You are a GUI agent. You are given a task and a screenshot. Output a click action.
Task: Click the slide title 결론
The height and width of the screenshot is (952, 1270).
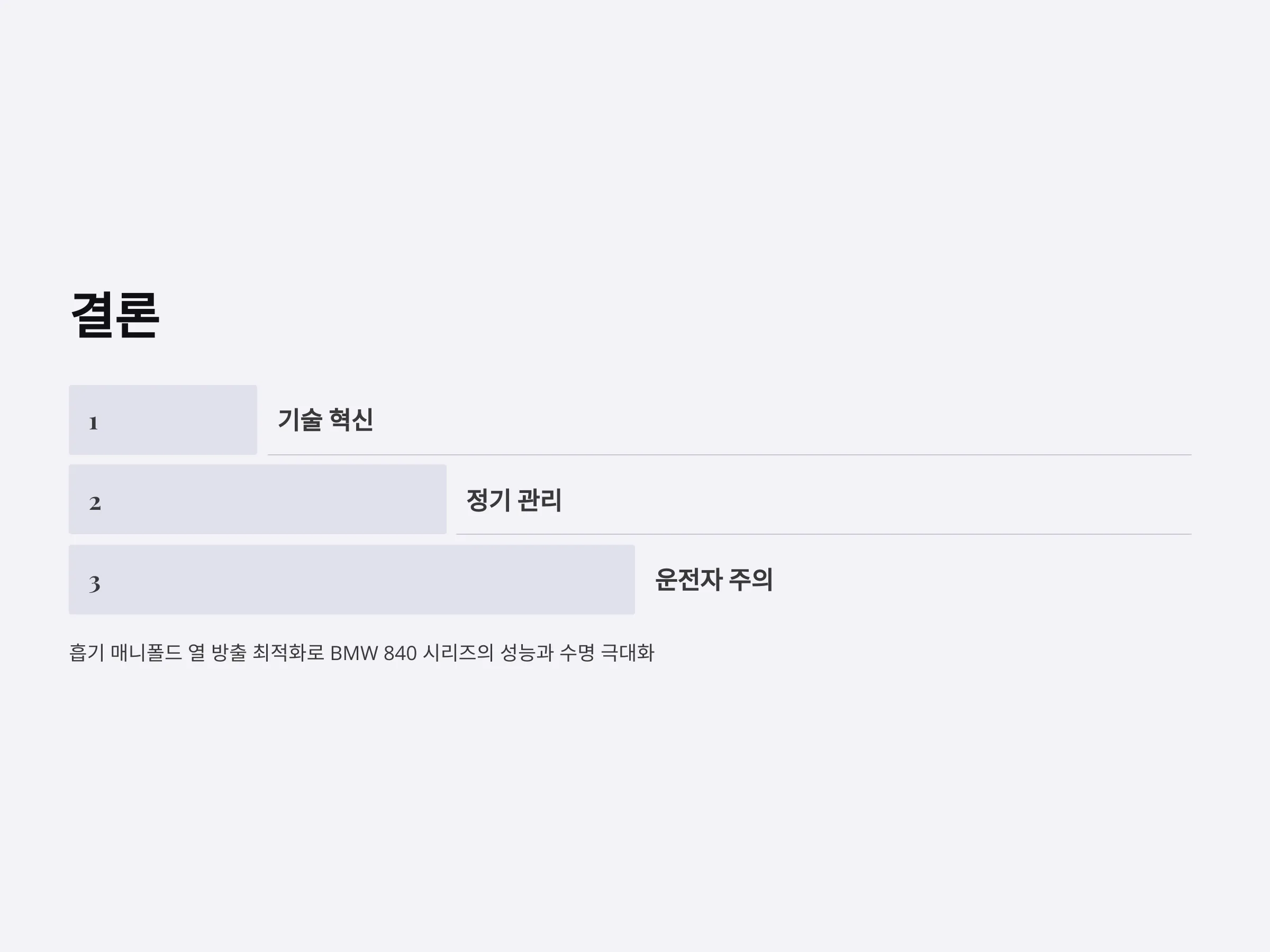point(115,315)
